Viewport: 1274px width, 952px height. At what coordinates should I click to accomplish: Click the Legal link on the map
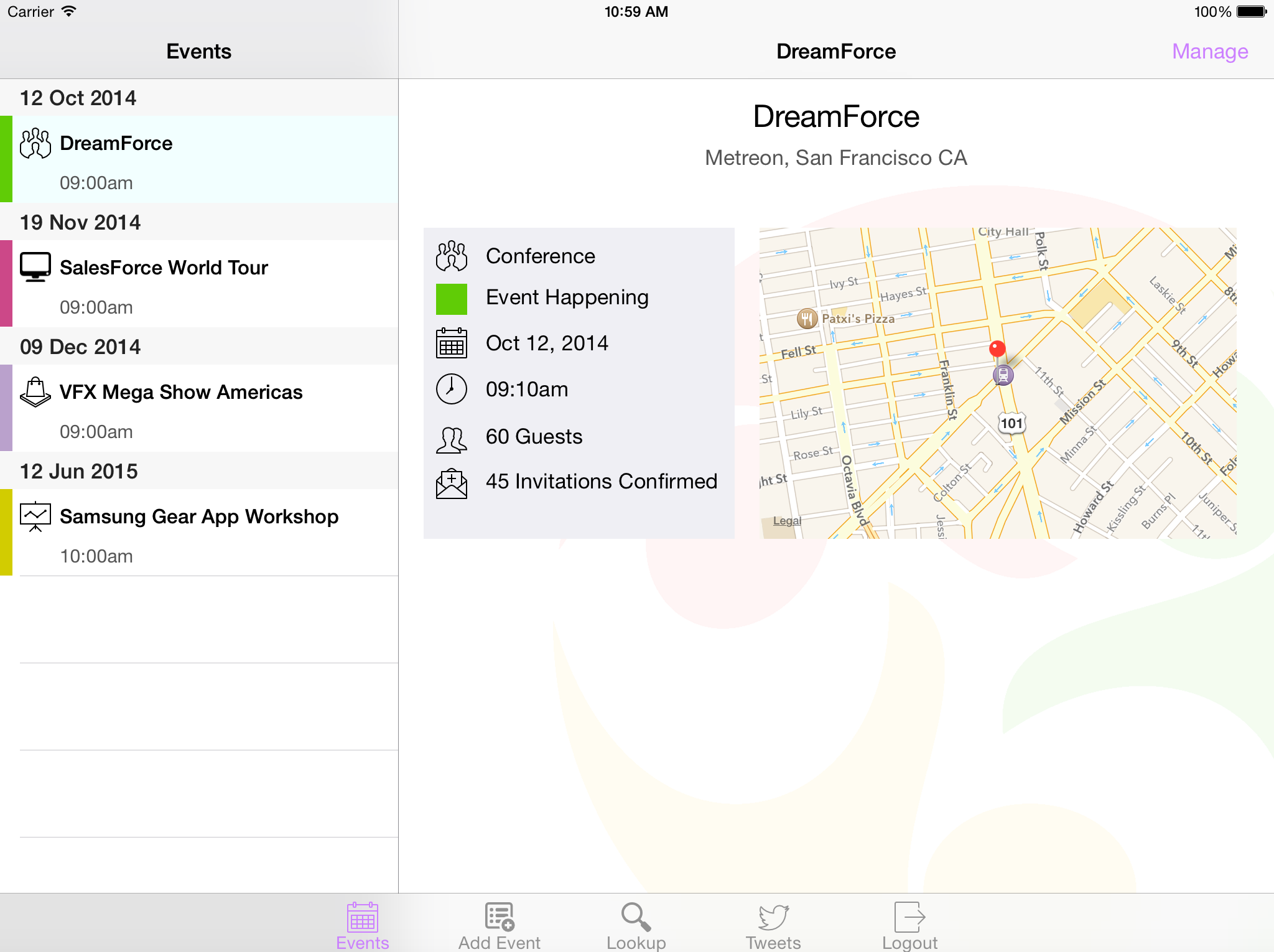[x=787, y=521]
